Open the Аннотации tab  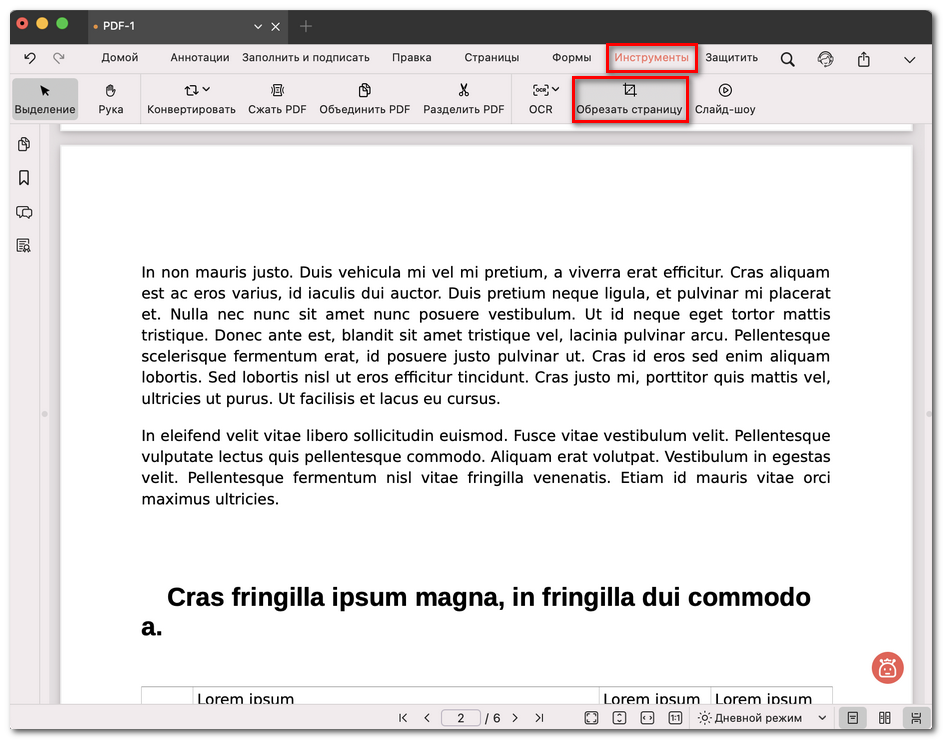point(199,58)
